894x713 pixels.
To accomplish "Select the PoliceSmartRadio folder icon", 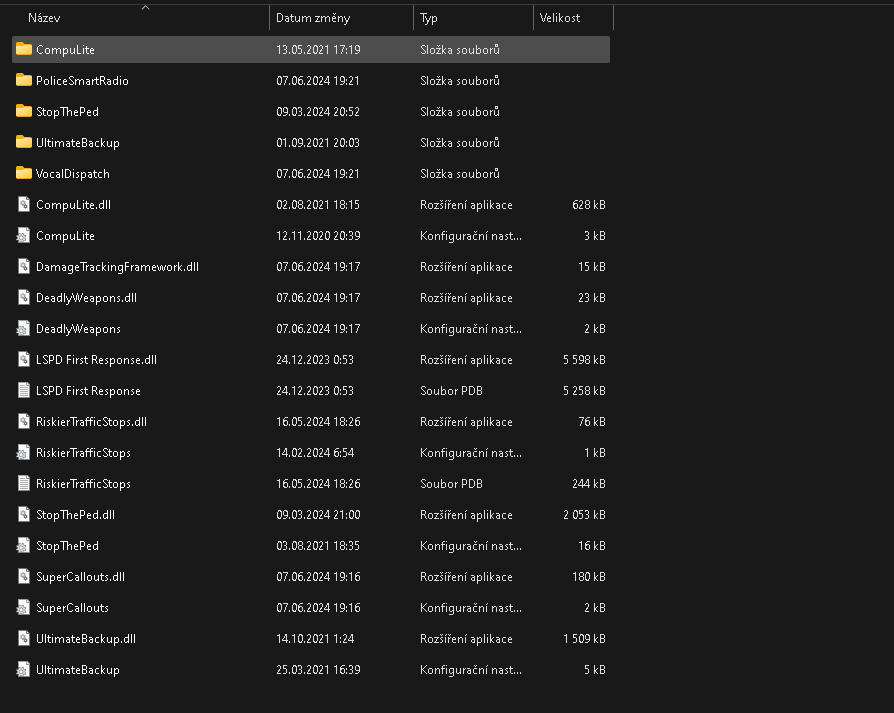I will 24,80.
